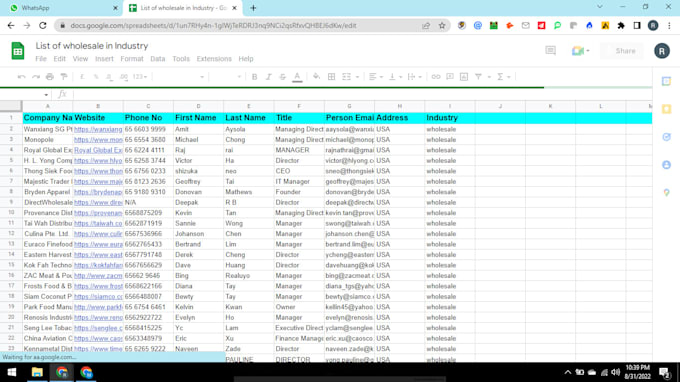680x382 pixels.
Task: Open the Windows Start menu
Action: (12, 372)
